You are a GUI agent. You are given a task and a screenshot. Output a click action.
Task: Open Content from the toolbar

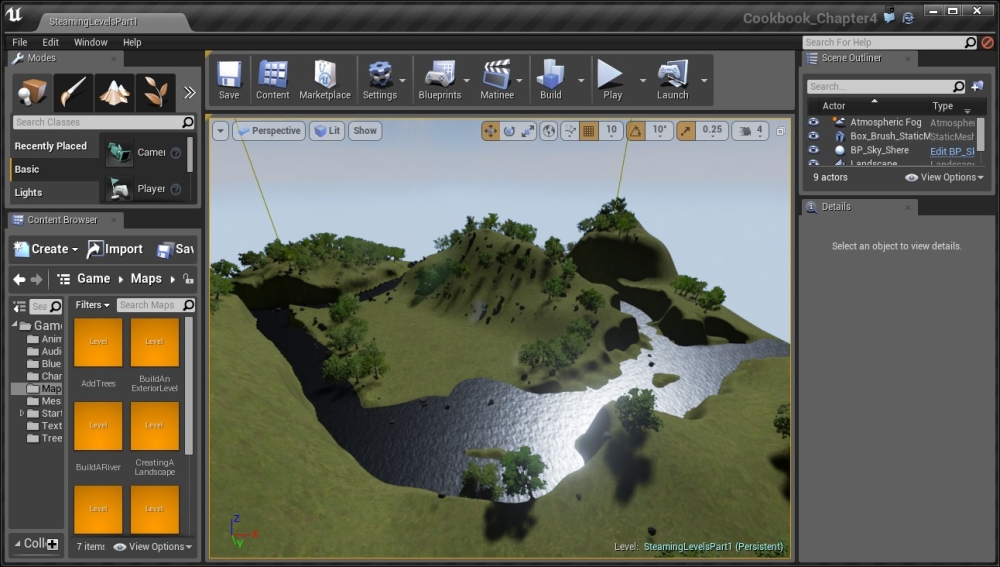click(272, 80)
